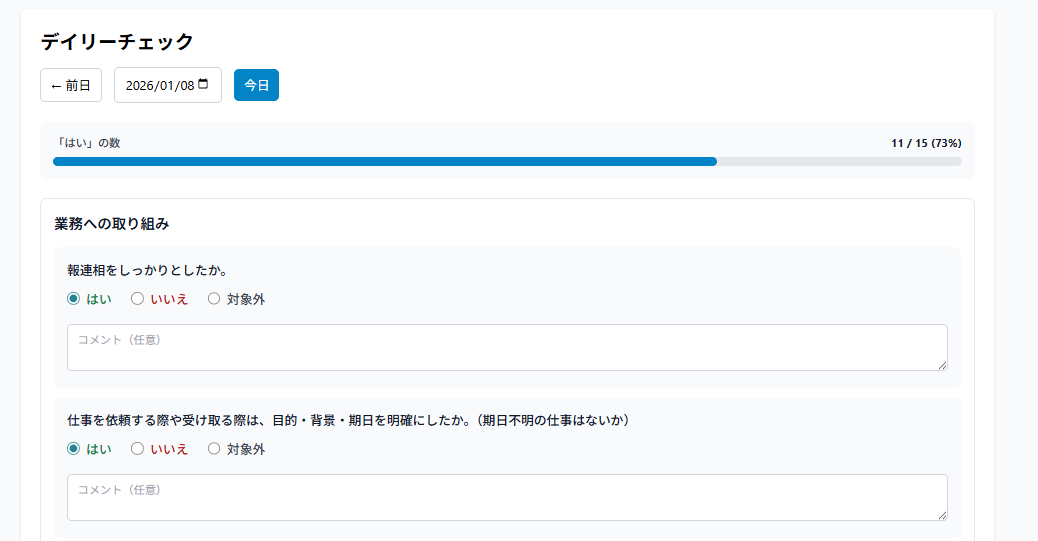Focus the comment box under 仕事を依頼 question
Image resolution: width=1038 pixels, height=541 pixels.
pos(506,497)
